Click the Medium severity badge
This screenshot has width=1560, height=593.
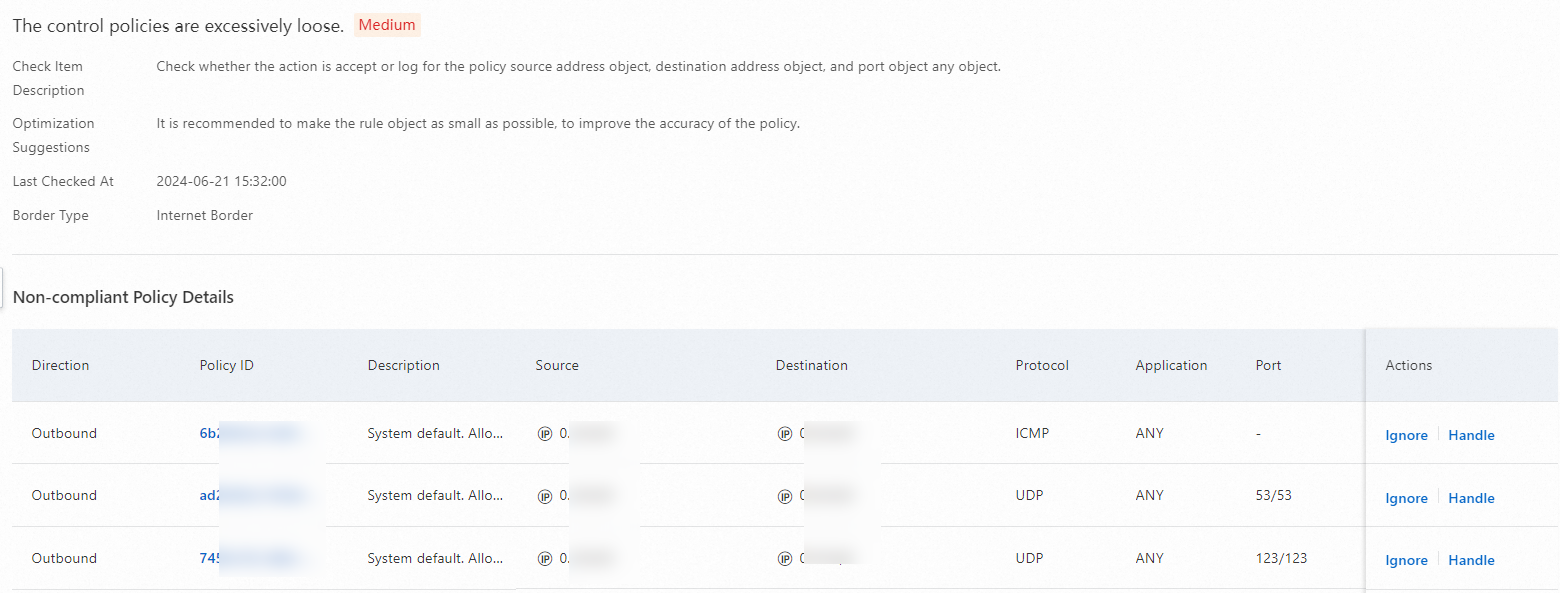pos(387,26)
